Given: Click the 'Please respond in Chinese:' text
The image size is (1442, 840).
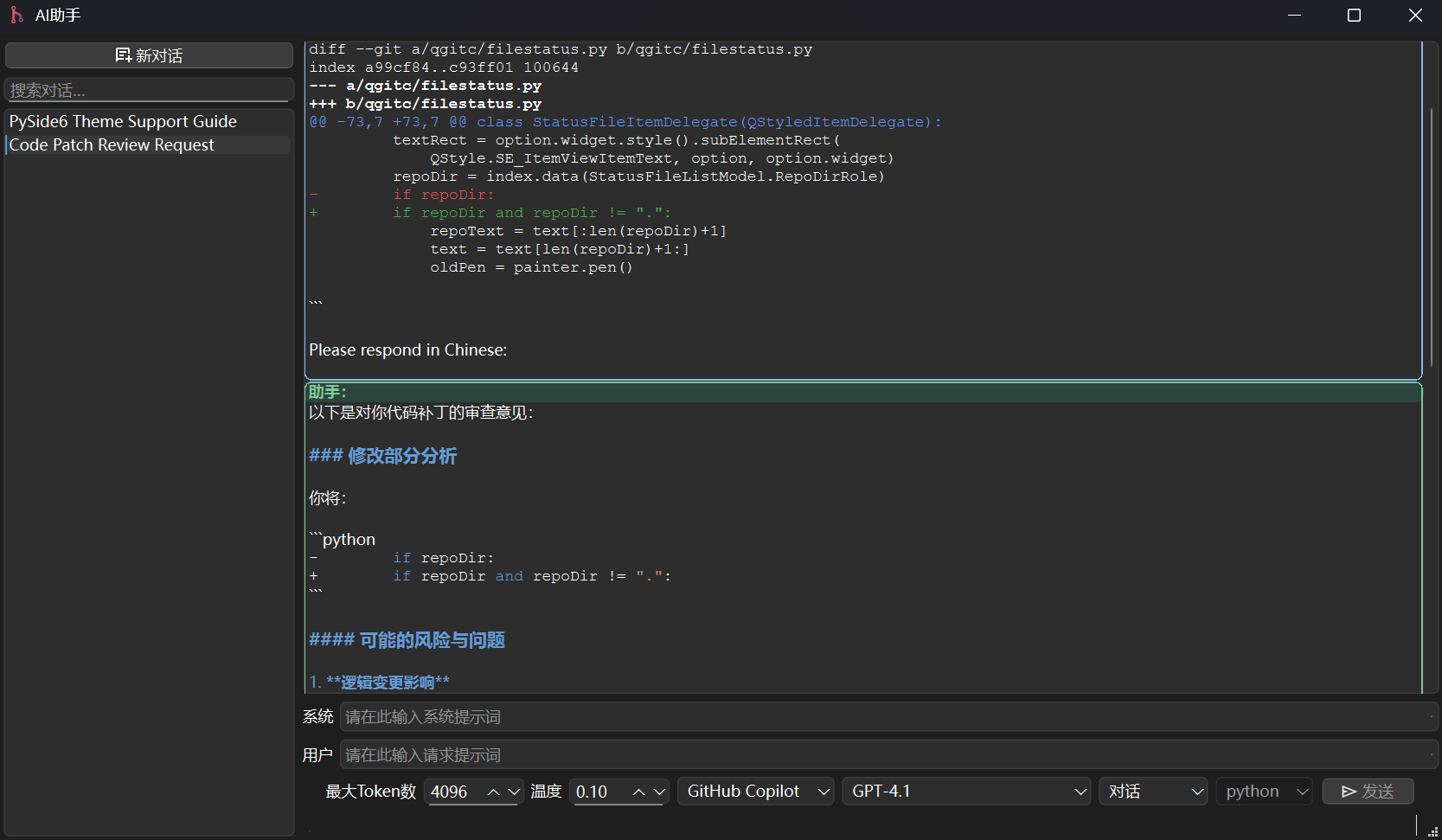Looking at the screenshot, I should tap(408, 349).
